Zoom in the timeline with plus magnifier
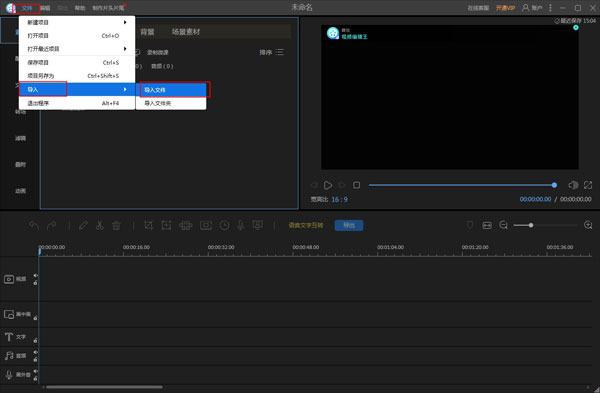Image resolution: width=600 pixels, height=393 pixels. tap(588, 225)
